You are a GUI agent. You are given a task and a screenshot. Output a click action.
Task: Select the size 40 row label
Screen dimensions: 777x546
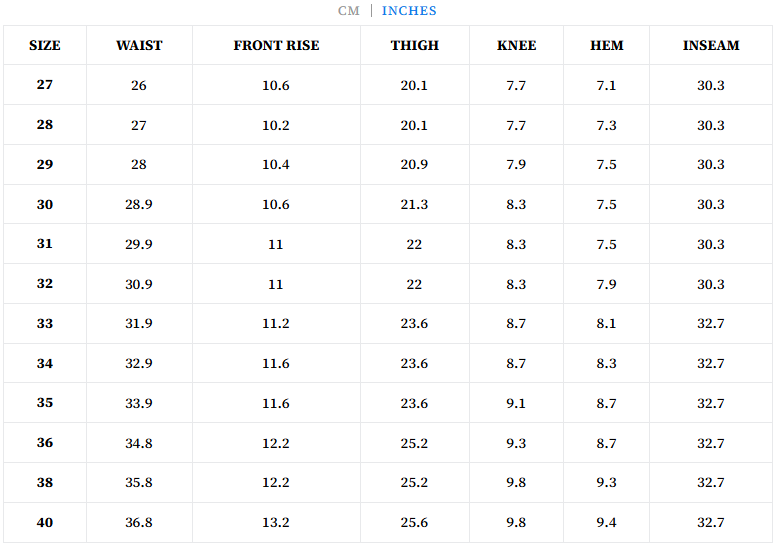(45, 523)
